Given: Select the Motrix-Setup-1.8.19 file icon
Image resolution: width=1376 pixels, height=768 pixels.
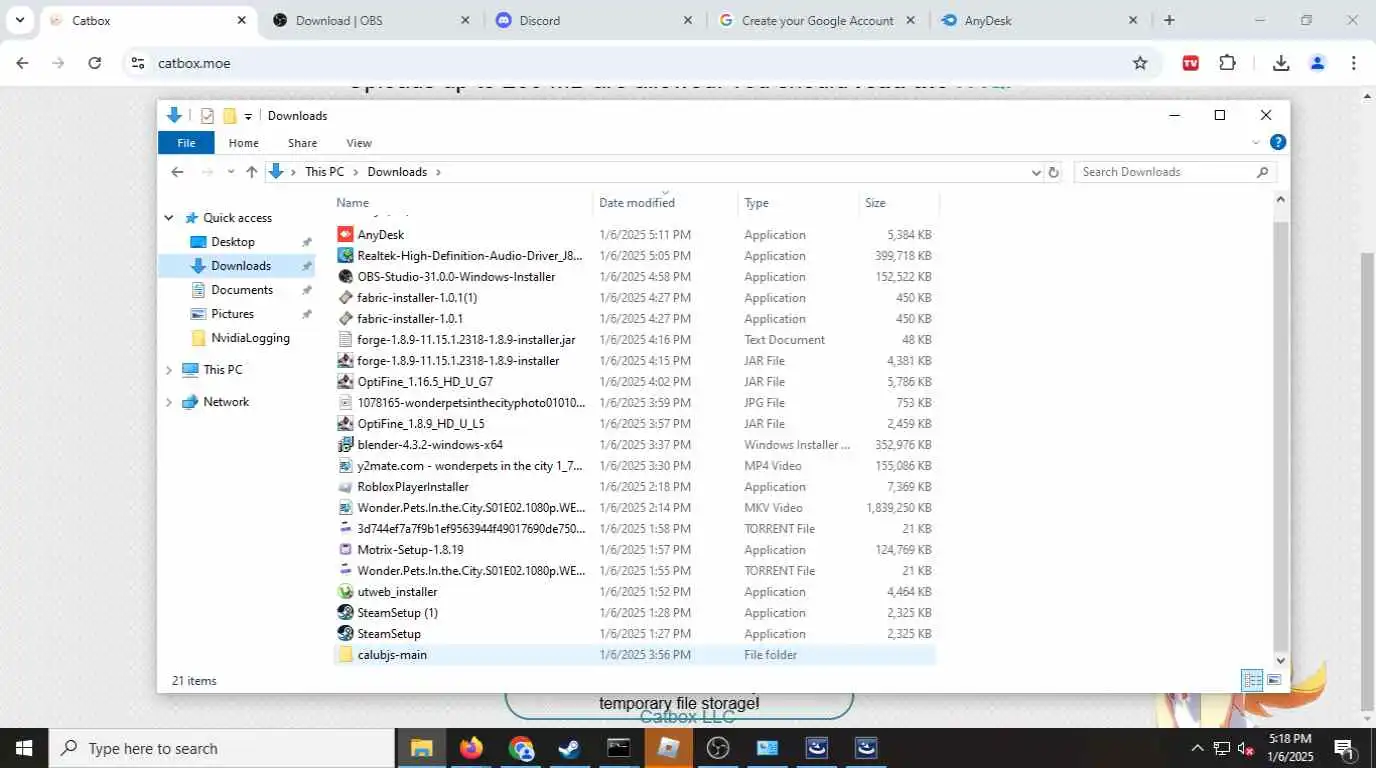Looking at the screenshot, I should 345,549.
